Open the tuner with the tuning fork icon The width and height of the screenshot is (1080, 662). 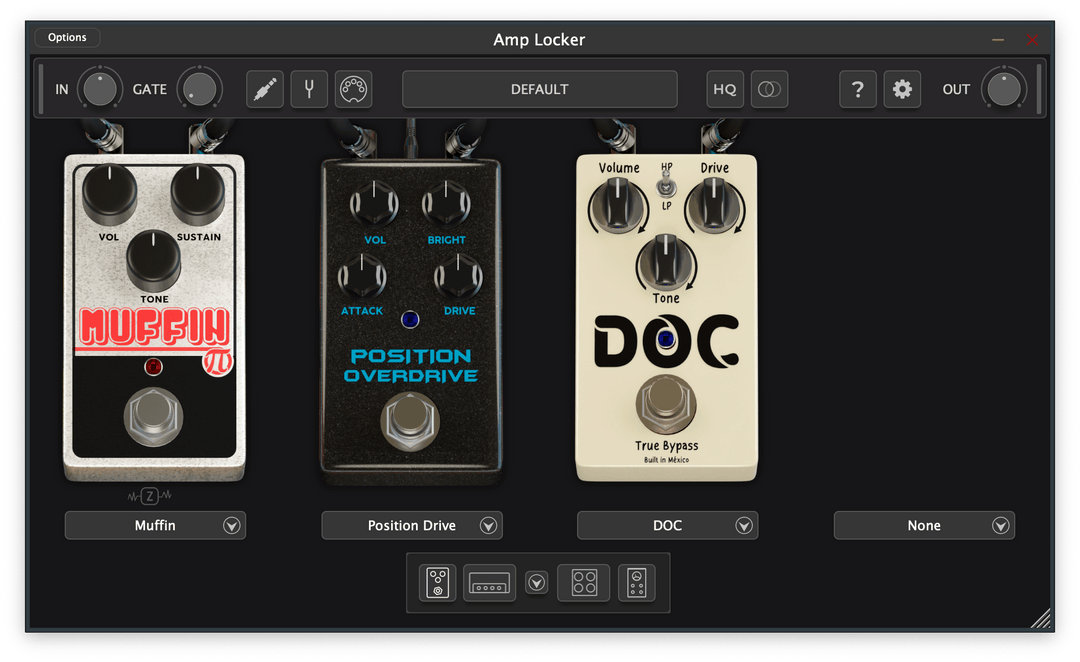coord(309,89)
